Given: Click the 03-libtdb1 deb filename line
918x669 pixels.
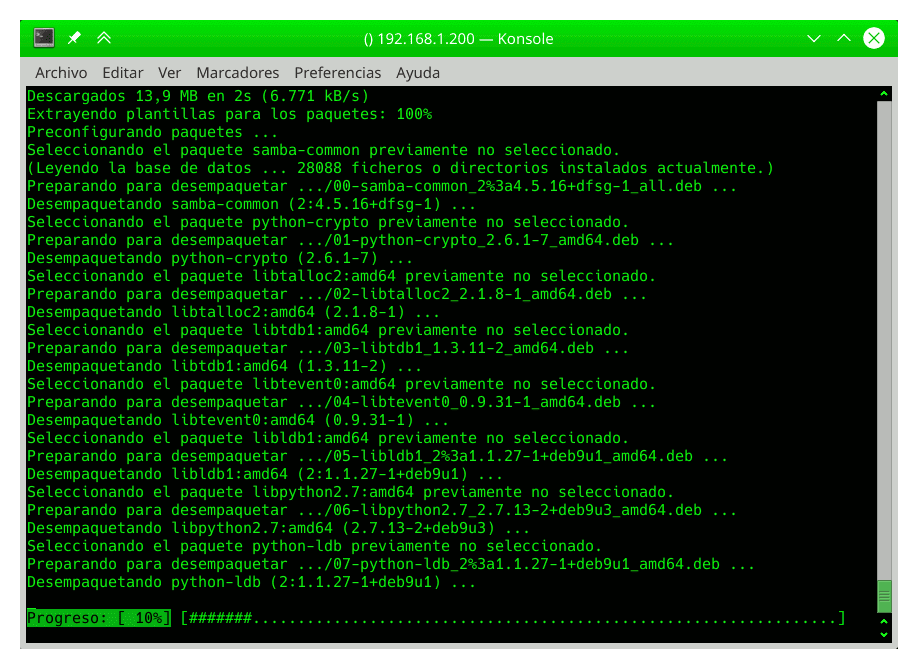Looking at the screenshot, I should (328, 348).
